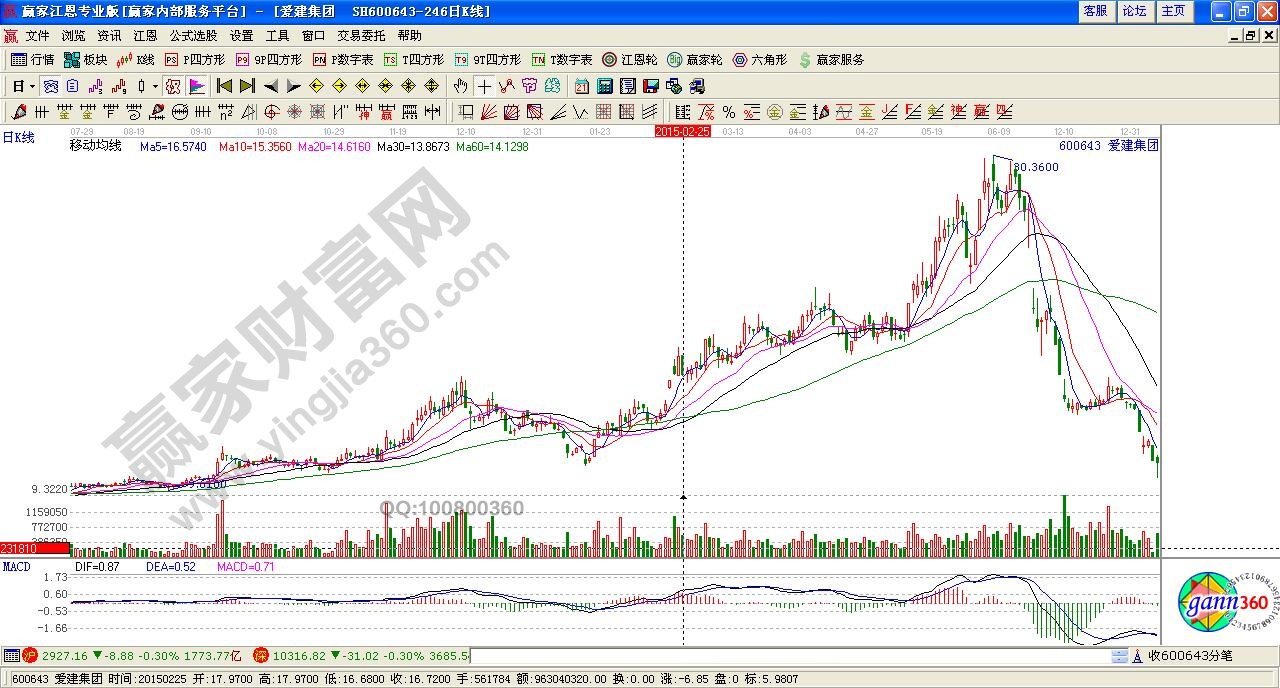This screenshot has height=688, width=1280.
Task: Click the 论坛 forum button
Action: pos(1134,11)
